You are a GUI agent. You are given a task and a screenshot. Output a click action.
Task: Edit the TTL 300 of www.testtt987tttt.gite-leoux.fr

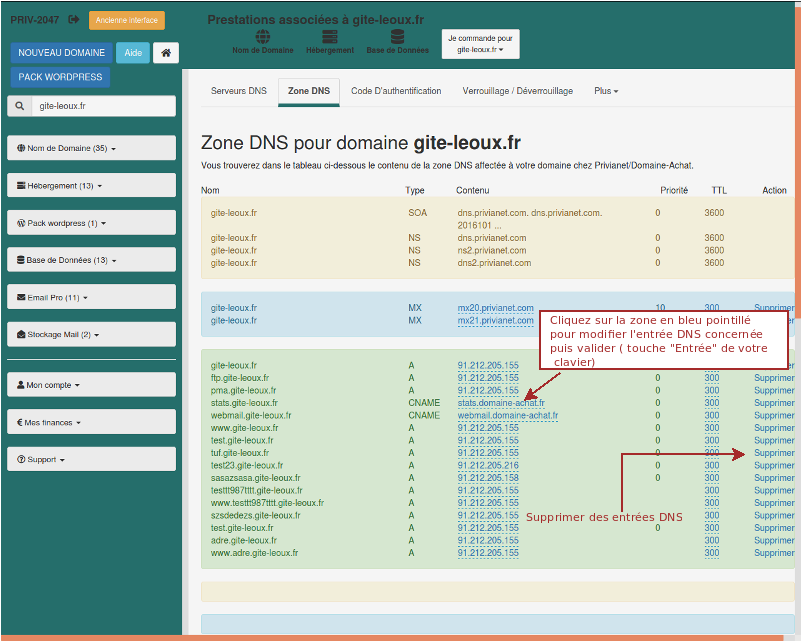point(712,503)
